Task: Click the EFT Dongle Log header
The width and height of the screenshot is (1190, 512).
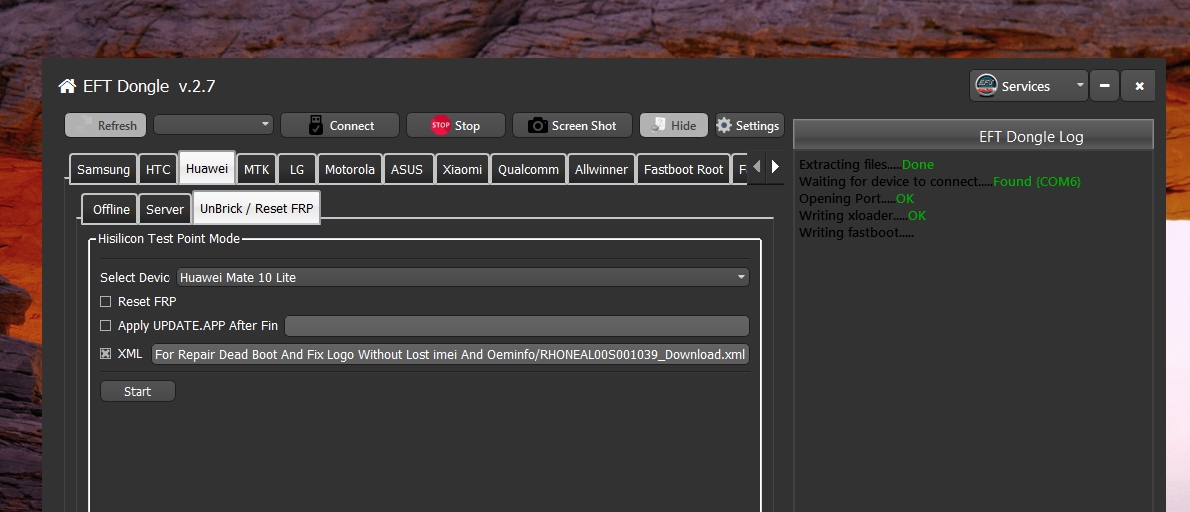Action: click(974, 137)
